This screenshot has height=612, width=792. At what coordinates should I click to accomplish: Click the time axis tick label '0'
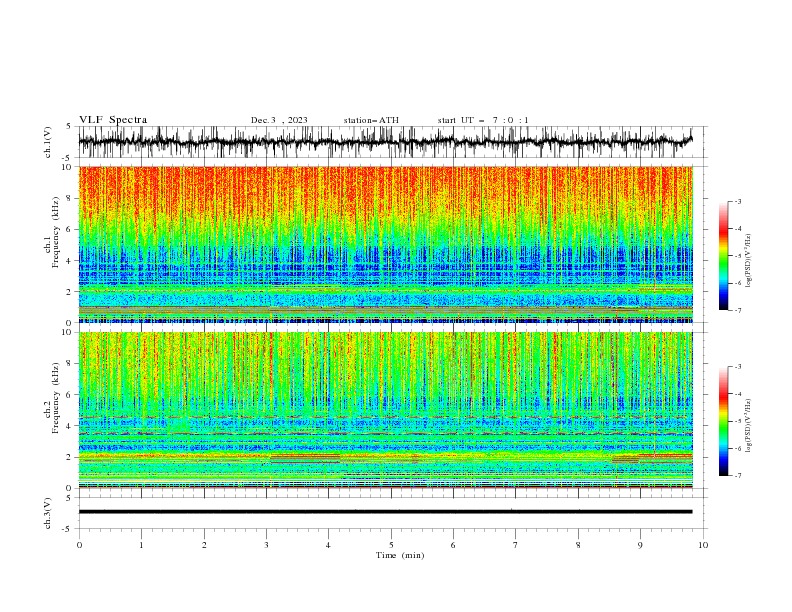79,545
